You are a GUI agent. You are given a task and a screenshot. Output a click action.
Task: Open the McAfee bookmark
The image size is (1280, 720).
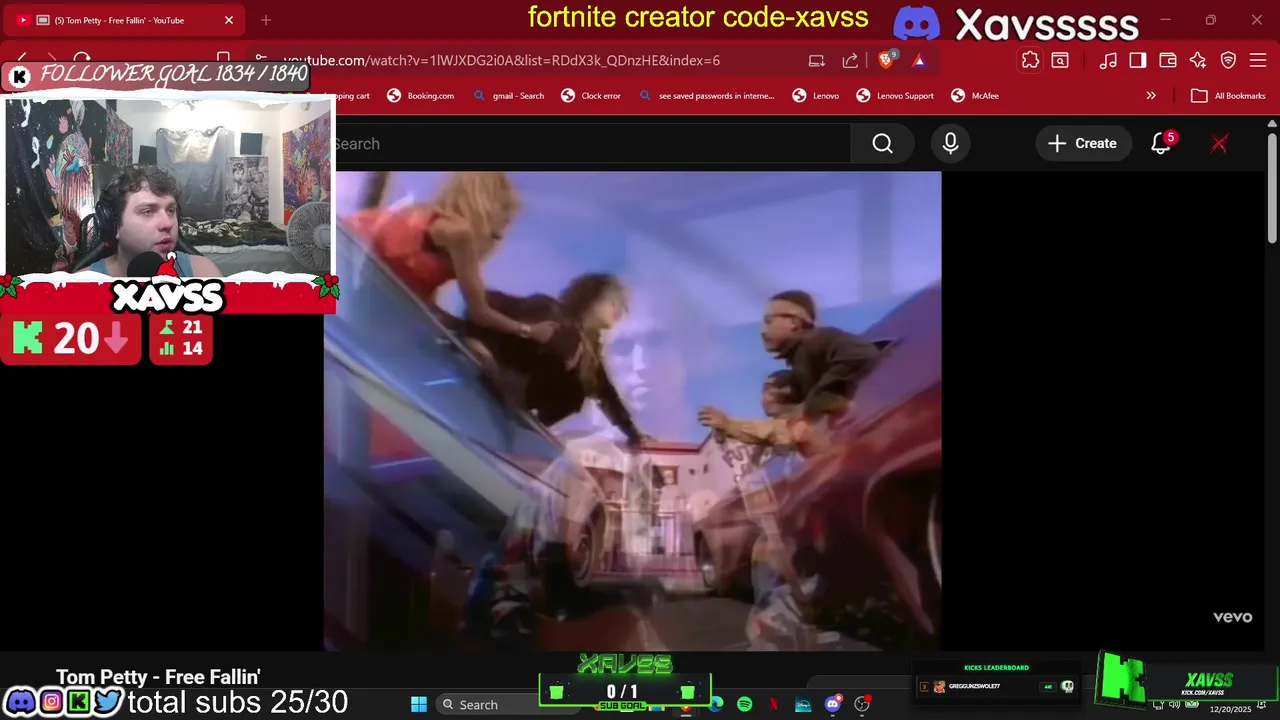pos(975,96)
